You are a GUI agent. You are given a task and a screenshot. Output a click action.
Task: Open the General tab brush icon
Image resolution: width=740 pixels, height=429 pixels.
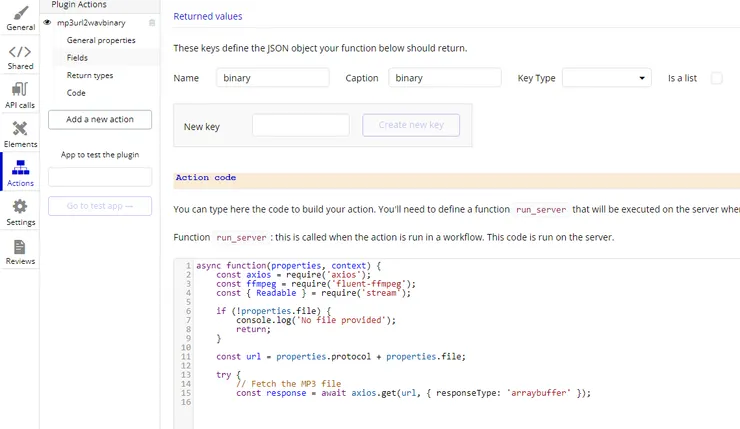(x=20, y=13)
